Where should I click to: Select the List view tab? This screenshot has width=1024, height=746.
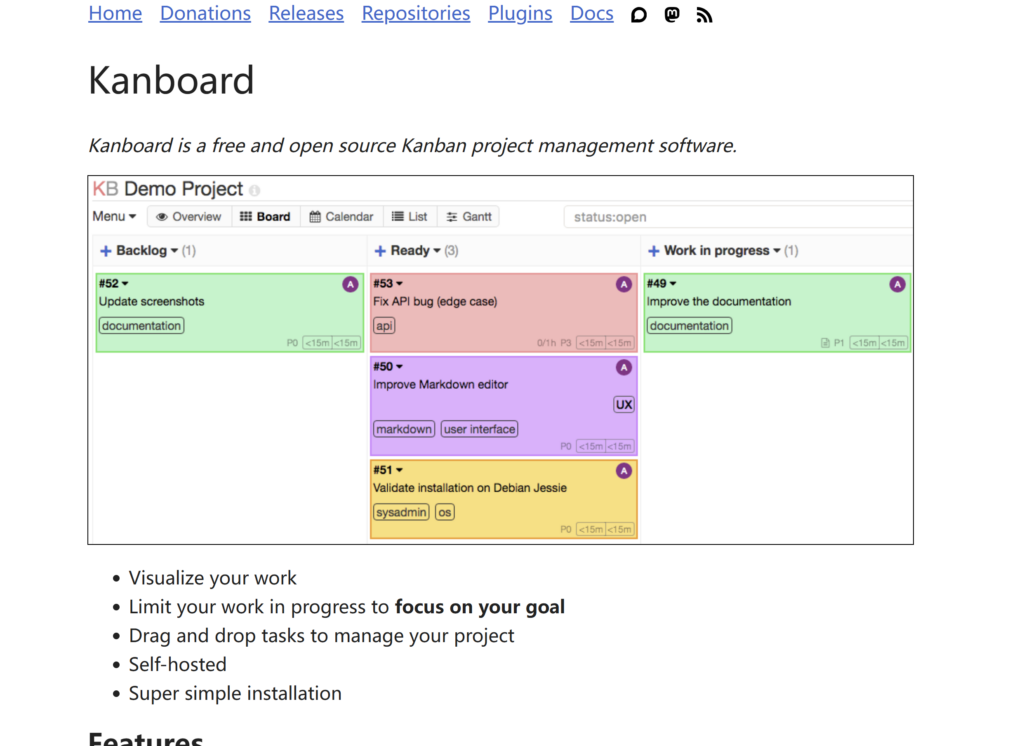[x=409, y=217]
